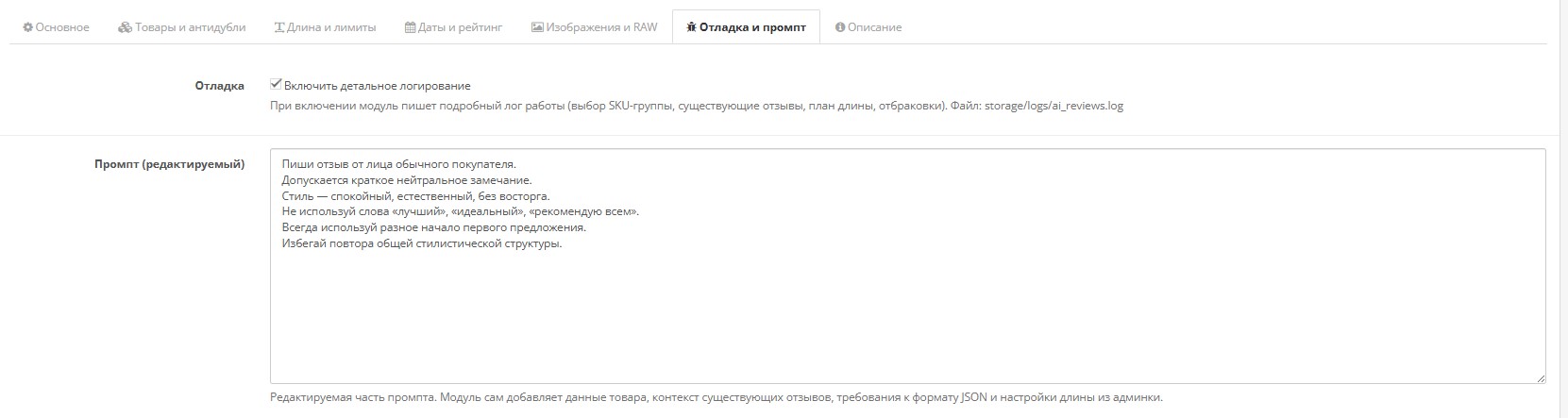
Task: Disable the detailed logging checkbox
Action: click(x=276, y=85)
